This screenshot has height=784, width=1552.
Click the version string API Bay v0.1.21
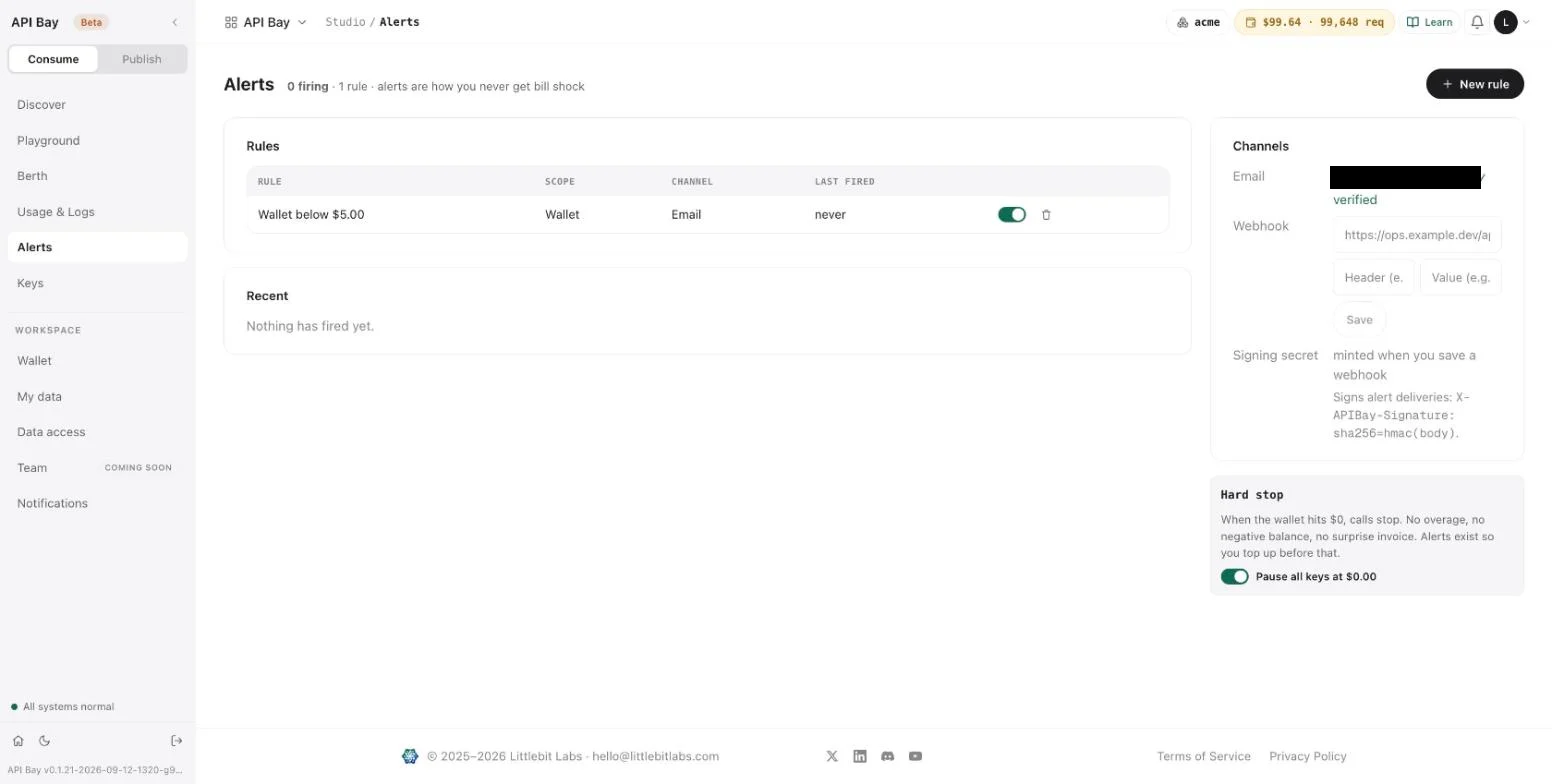[96, 770]
